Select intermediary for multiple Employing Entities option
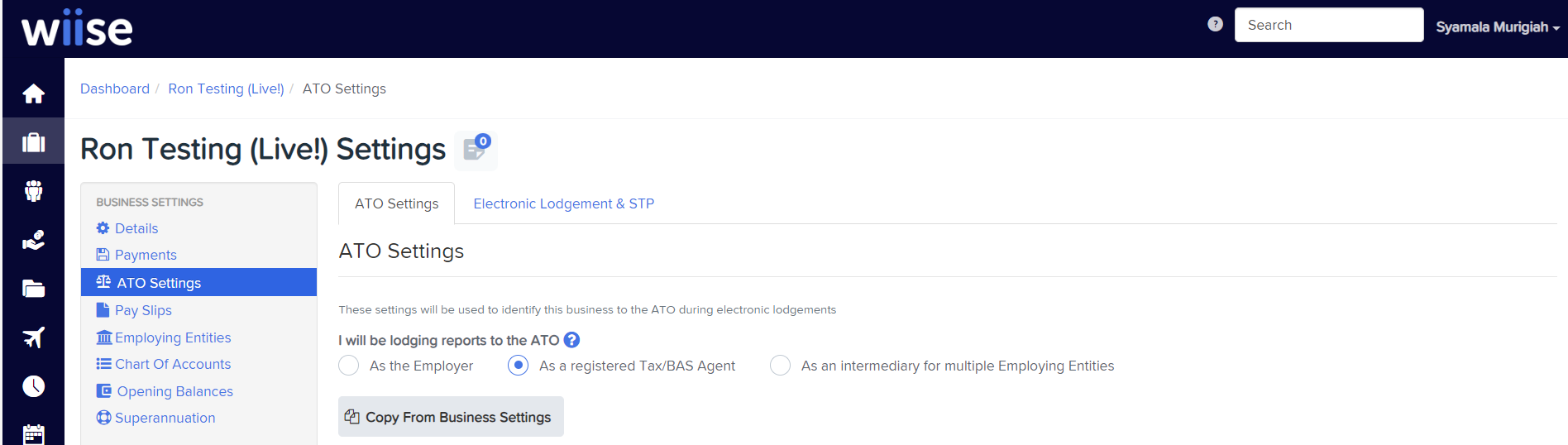 point(780,366)
